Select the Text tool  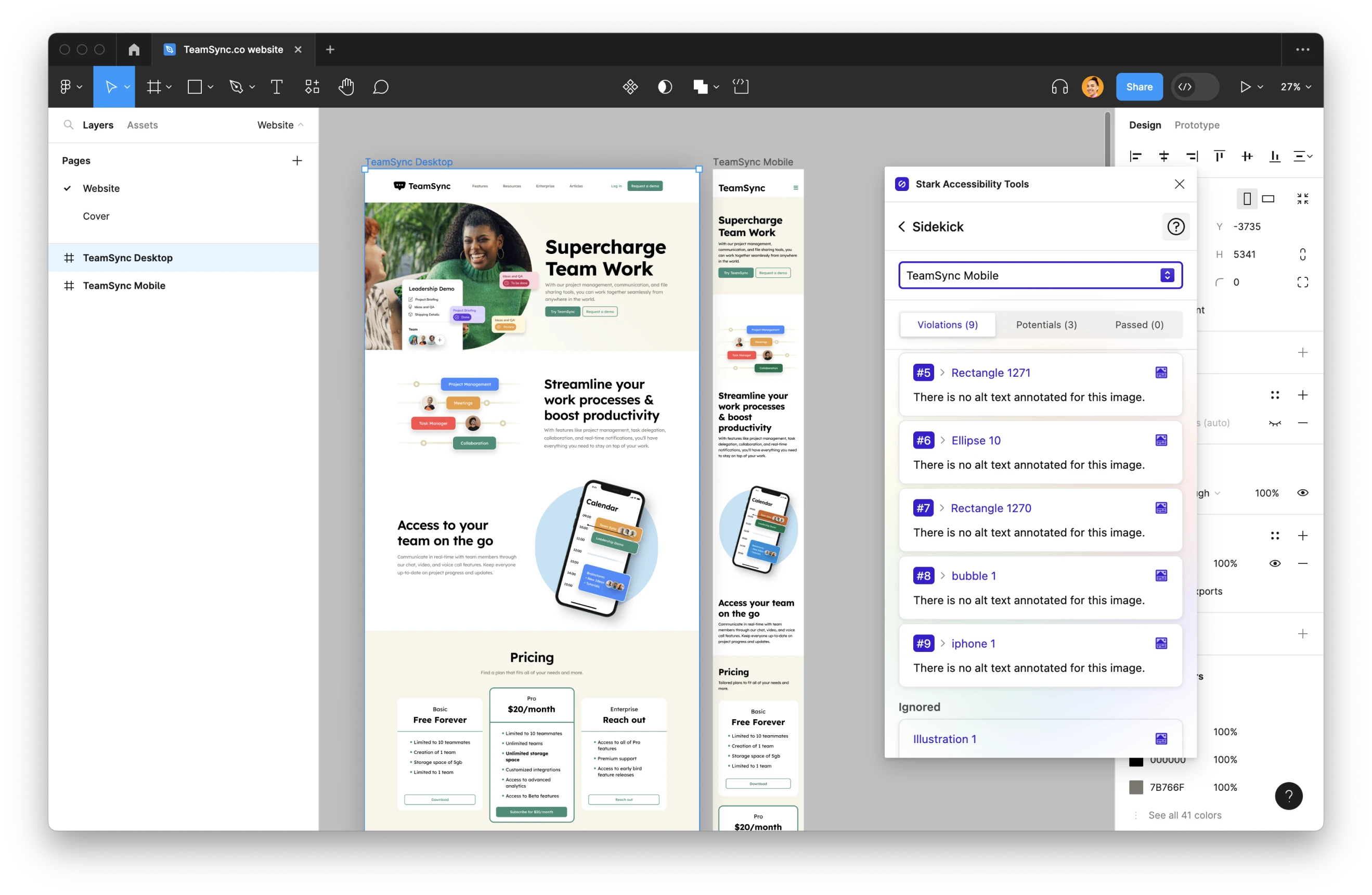(277, 87)
